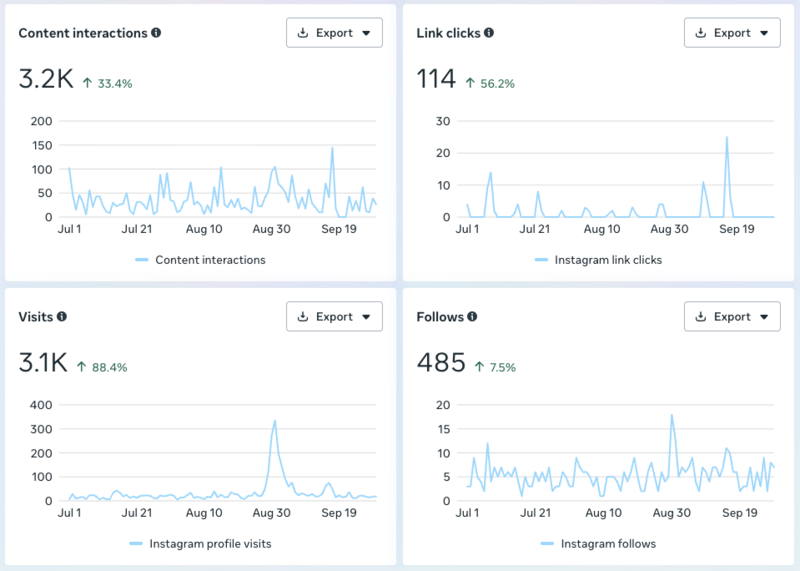Click download icon in Follows Export button

(x=701, y=317)
